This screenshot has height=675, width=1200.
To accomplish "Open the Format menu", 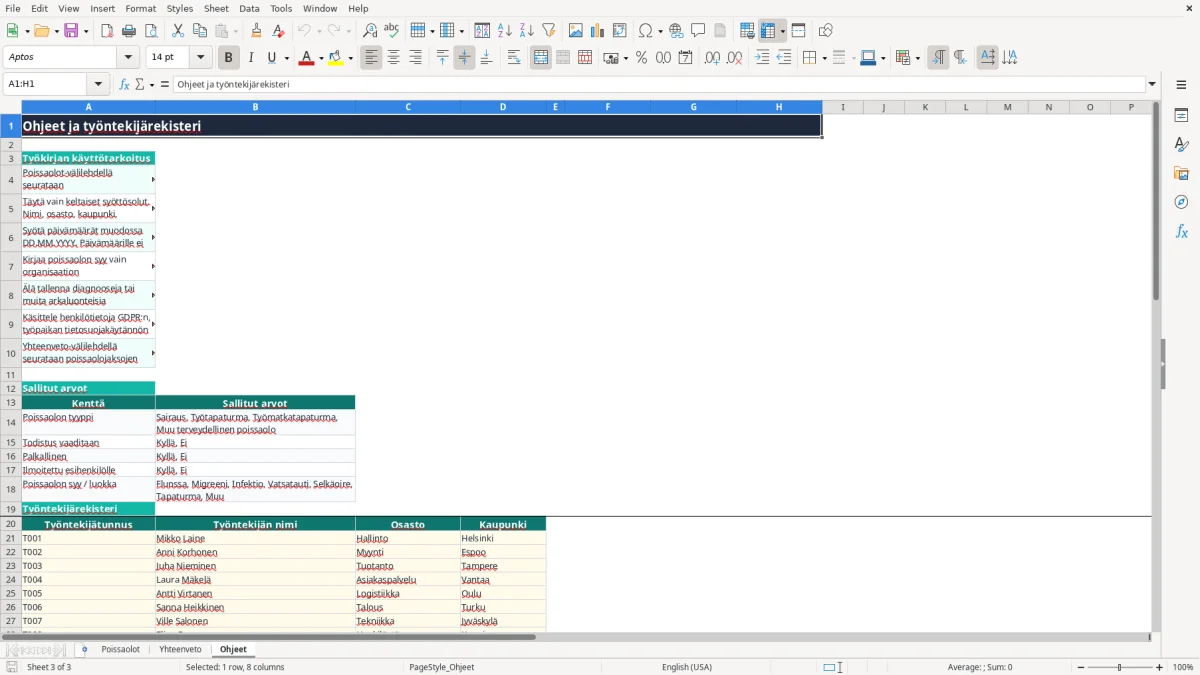I will pos(141,8).
